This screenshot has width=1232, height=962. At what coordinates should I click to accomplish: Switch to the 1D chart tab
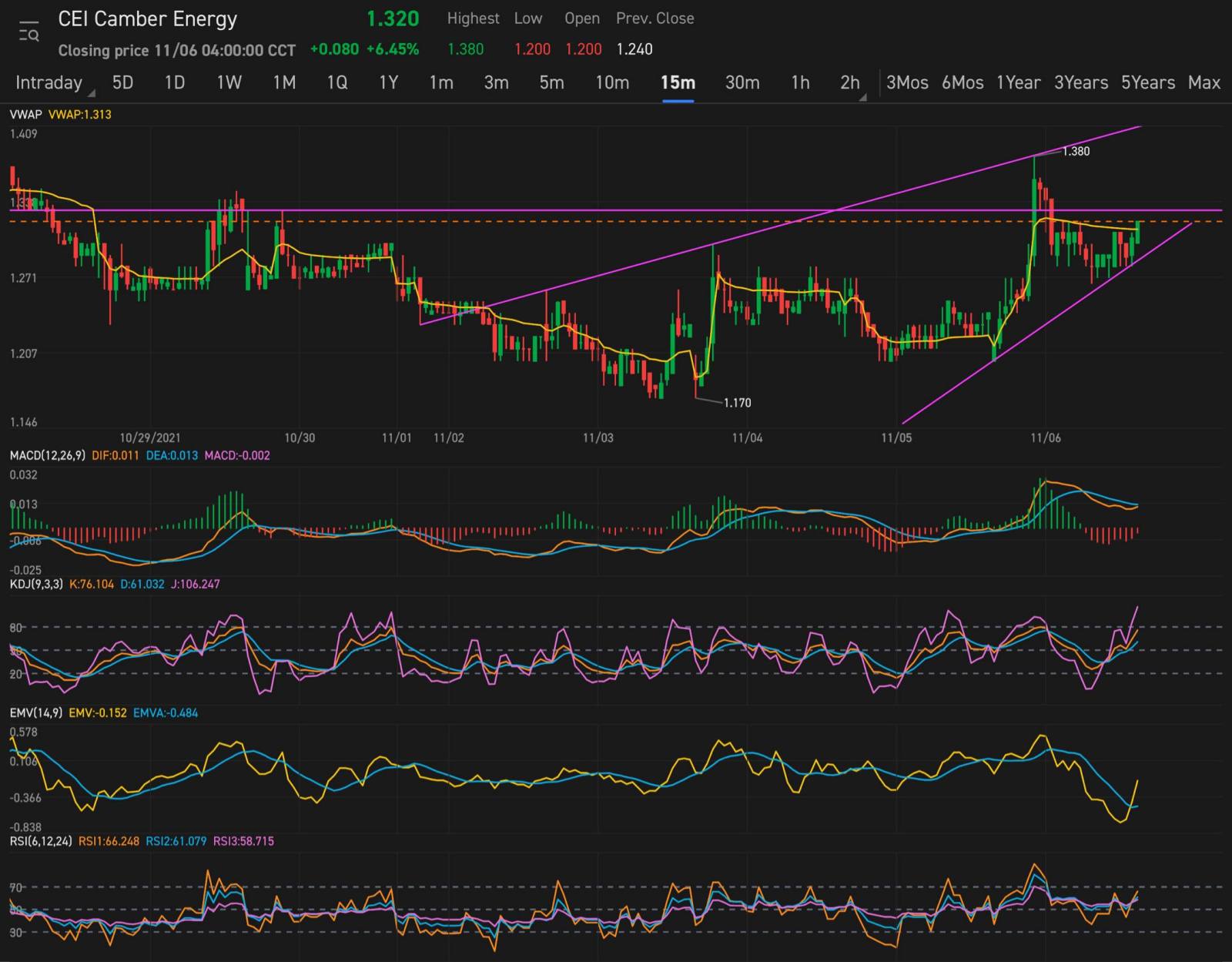coord(175,82)
